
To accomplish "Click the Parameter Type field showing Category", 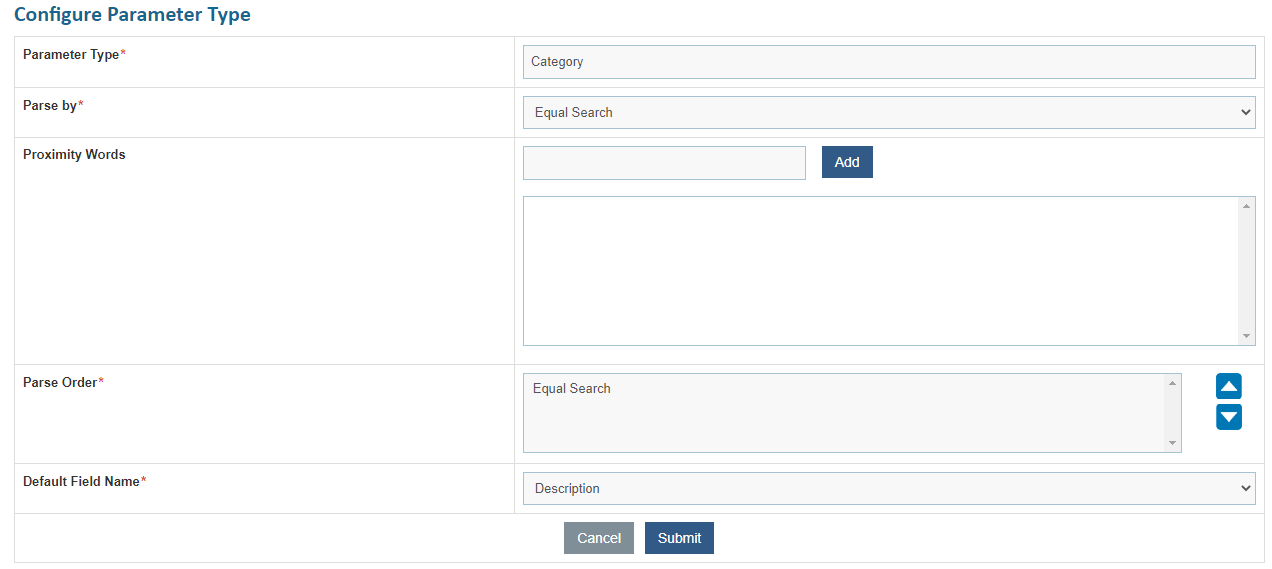I will coord(888,62).
